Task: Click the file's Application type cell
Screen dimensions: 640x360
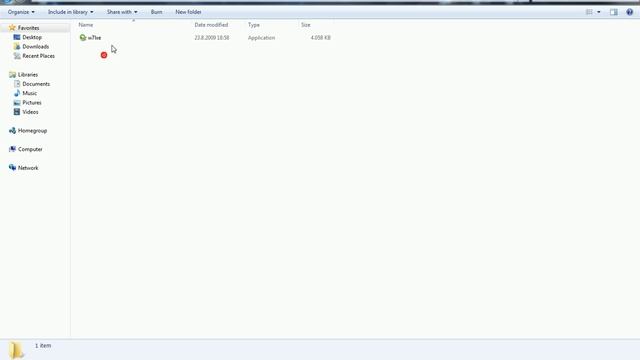Action: (x=261, y=38)
